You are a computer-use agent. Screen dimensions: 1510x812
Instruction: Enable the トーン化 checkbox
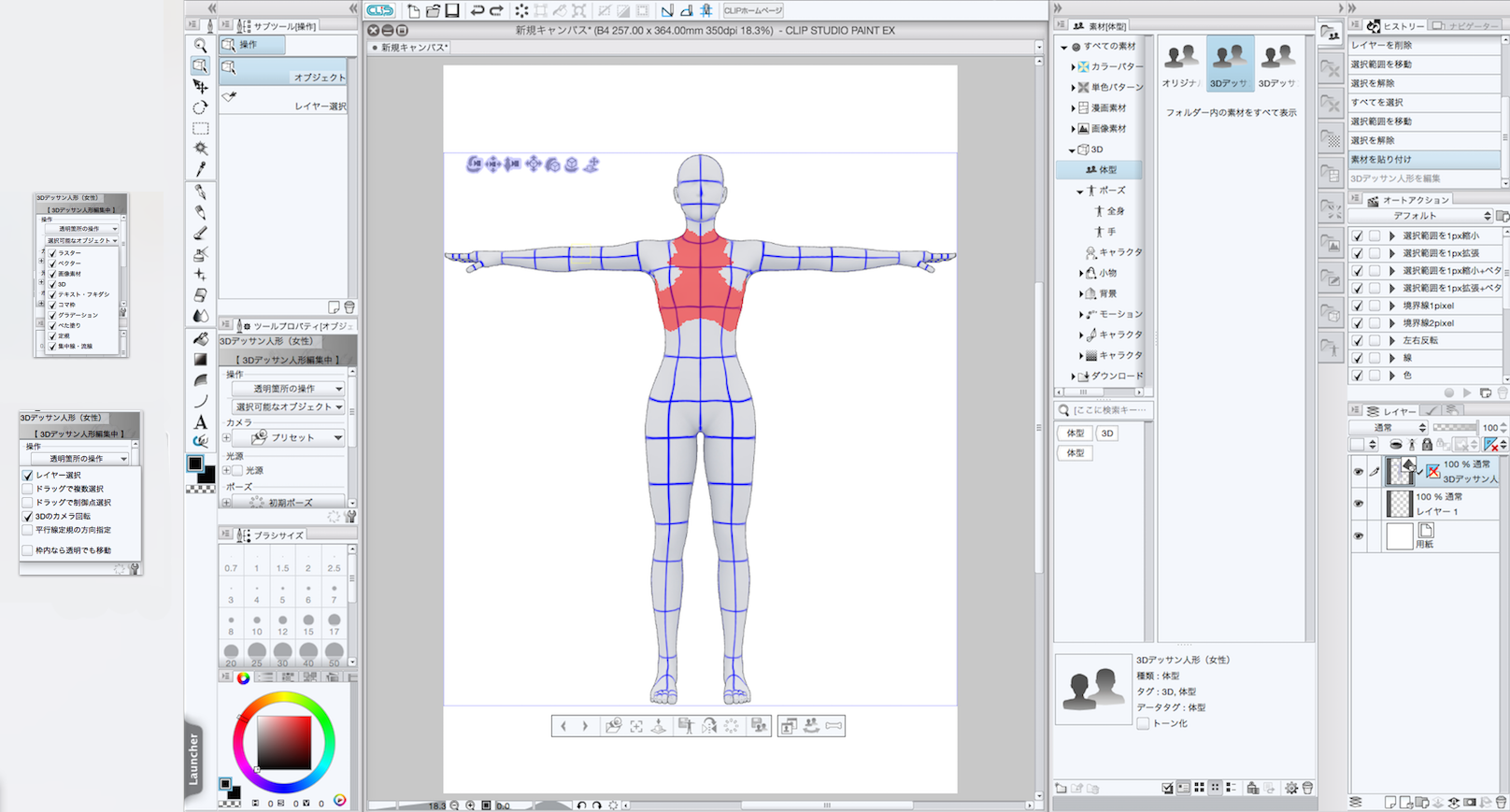coord(1143,723)
